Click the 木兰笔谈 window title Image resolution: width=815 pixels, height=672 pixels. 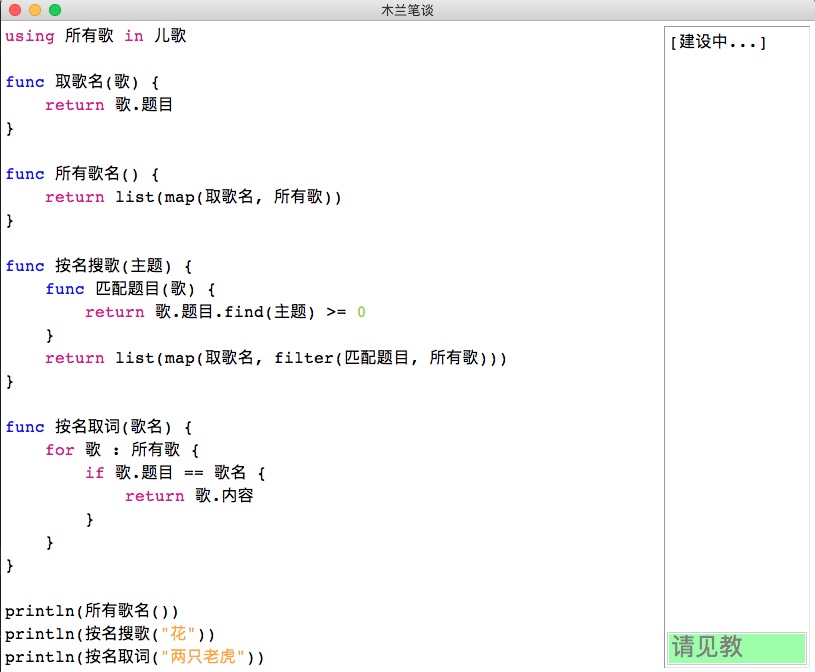pos(408,10)
